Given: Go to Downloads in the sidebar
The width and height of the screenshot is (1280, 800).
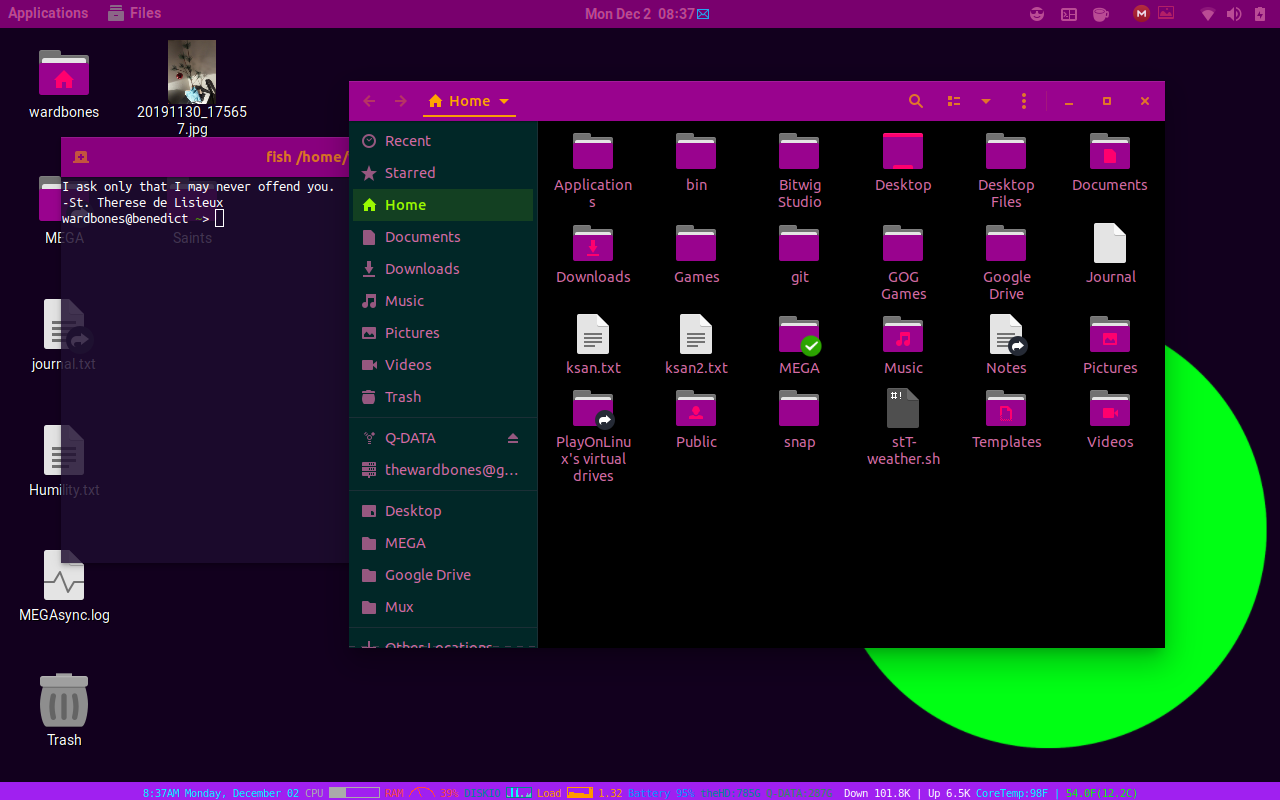Looking at the screenshot, I should click(443, 269).
